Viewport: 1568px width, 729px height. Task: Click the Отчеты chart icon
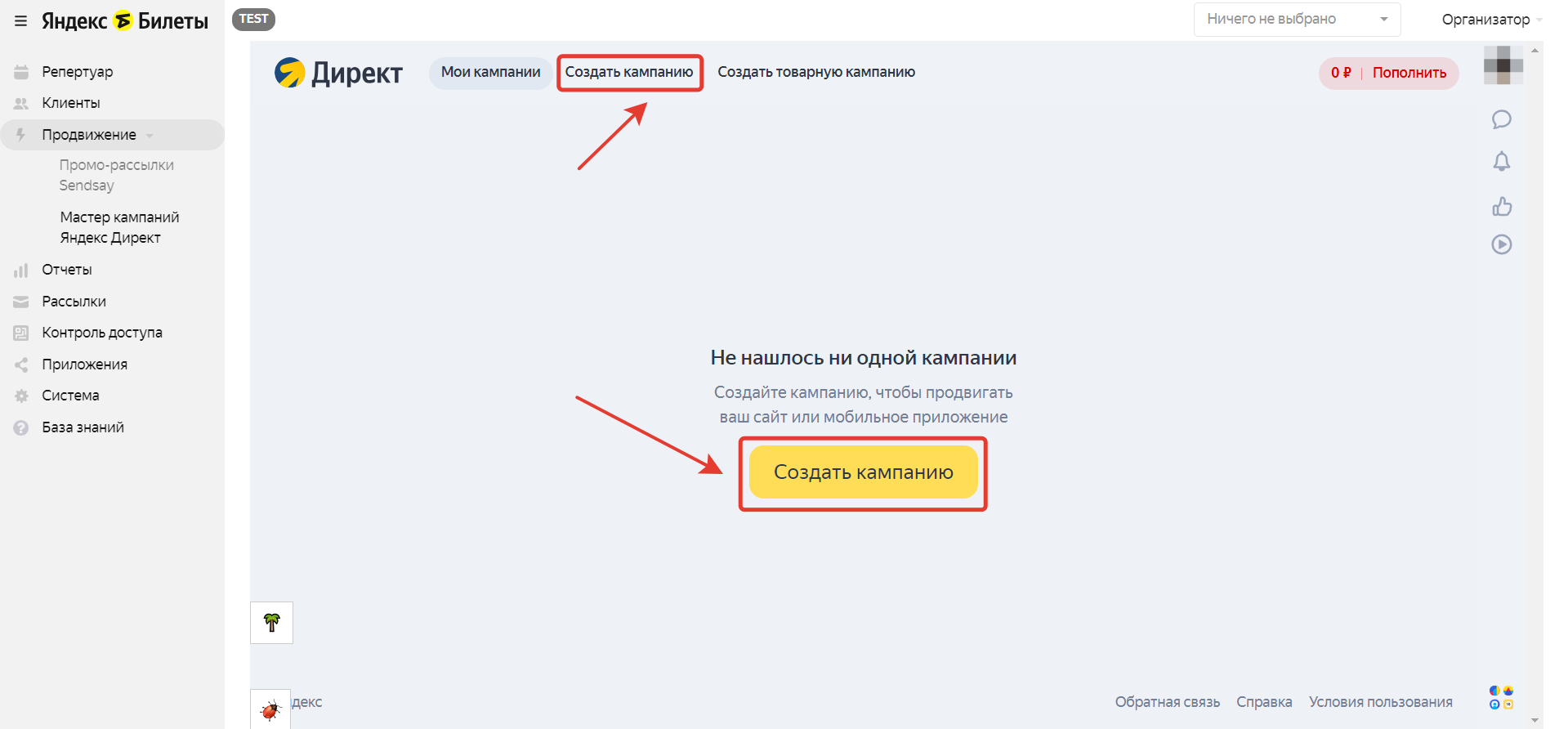[21, 270]
